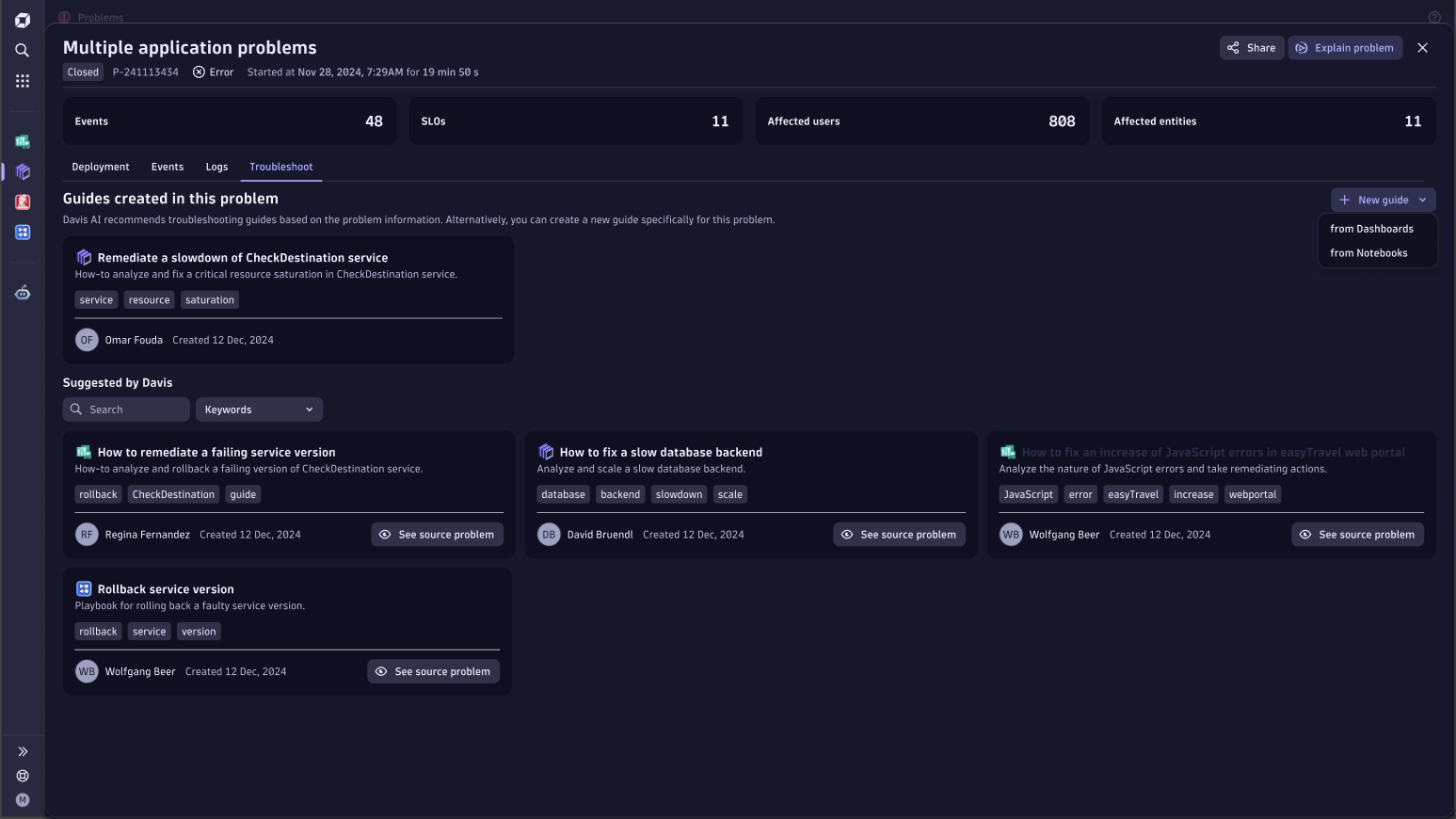Click the red app icon in sidebar
The image size is (1456, 819).
point(22,201)
